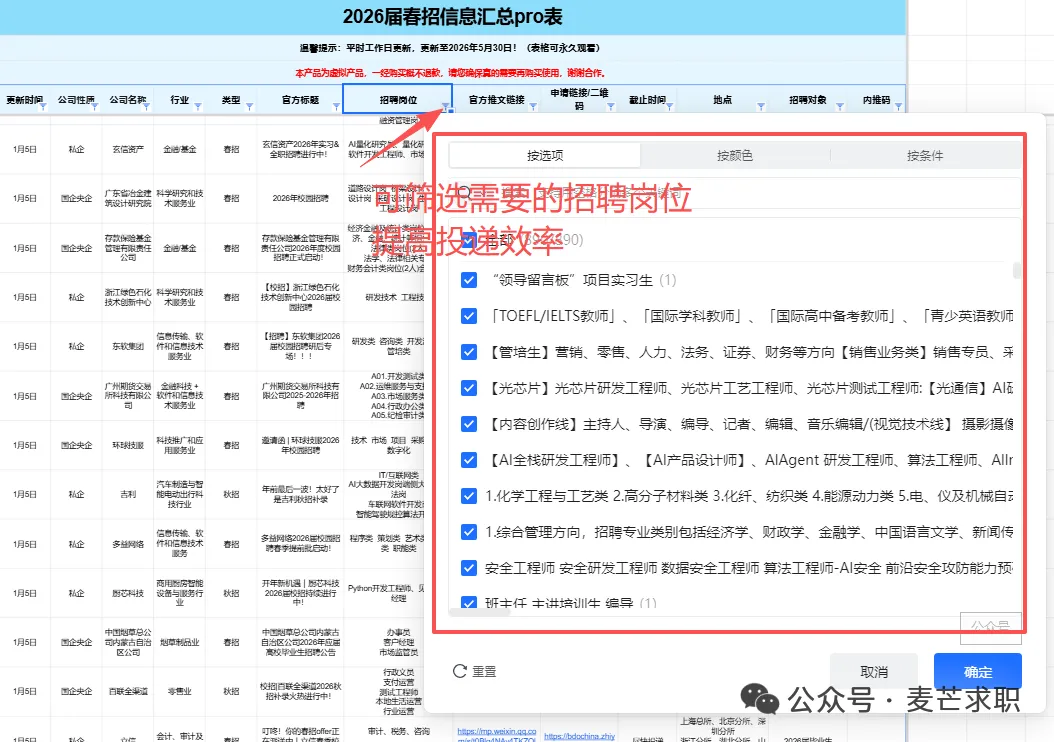This screenshot has width=1054, height=742.
Task: Click the 取消 button
Action: click(x=874, y=671)
